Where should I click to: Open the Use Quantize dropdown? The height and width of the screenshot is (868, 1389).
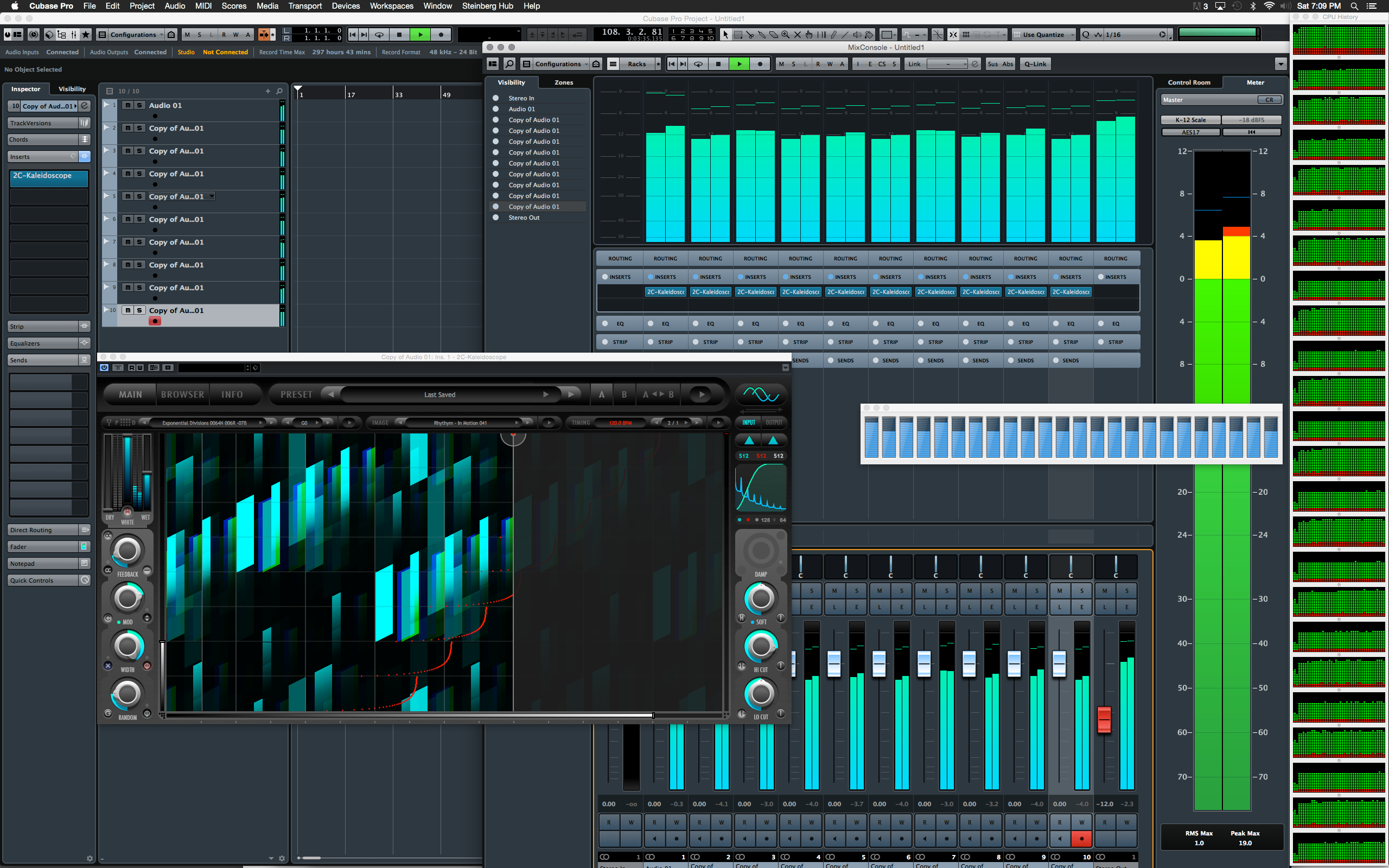click(1043, 34)
